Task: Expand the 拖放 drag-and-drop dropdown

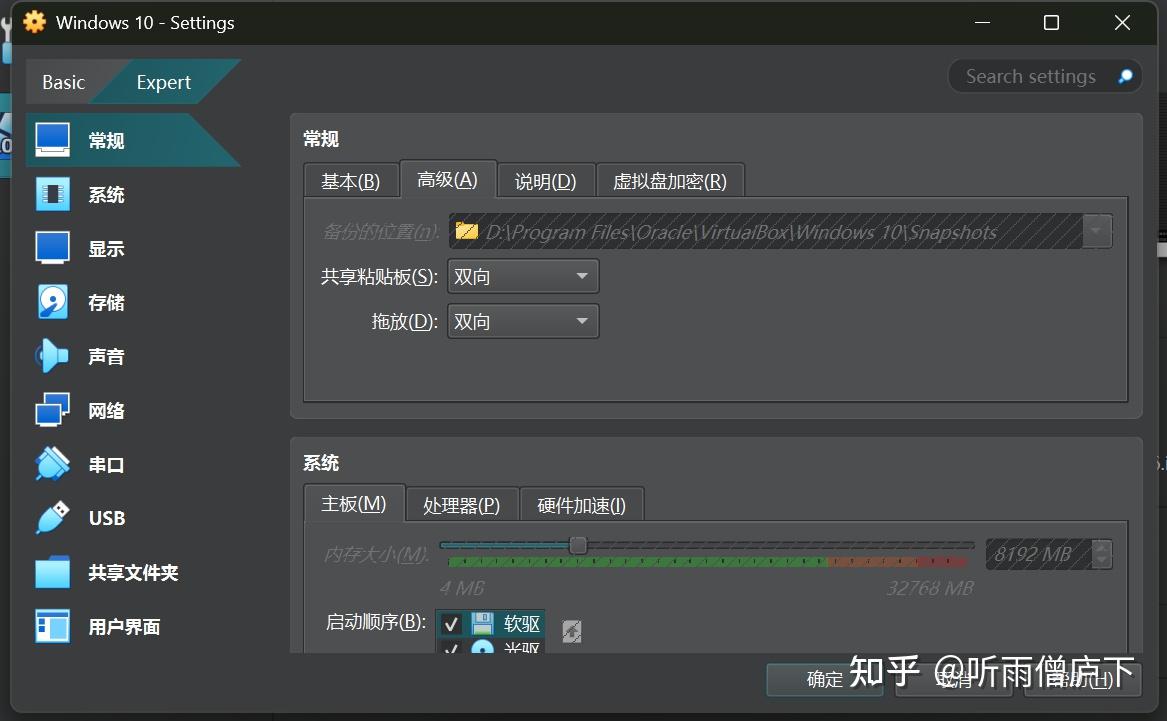Action: coord(523,321)
